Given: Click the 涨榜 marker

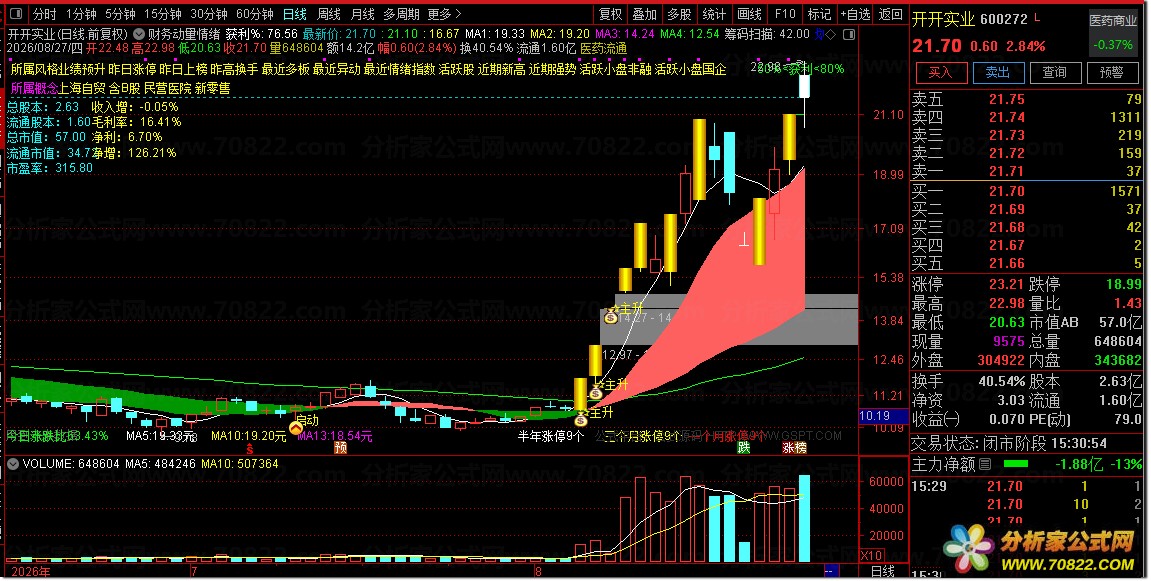Looking at the screenshot, I should 794,447.
